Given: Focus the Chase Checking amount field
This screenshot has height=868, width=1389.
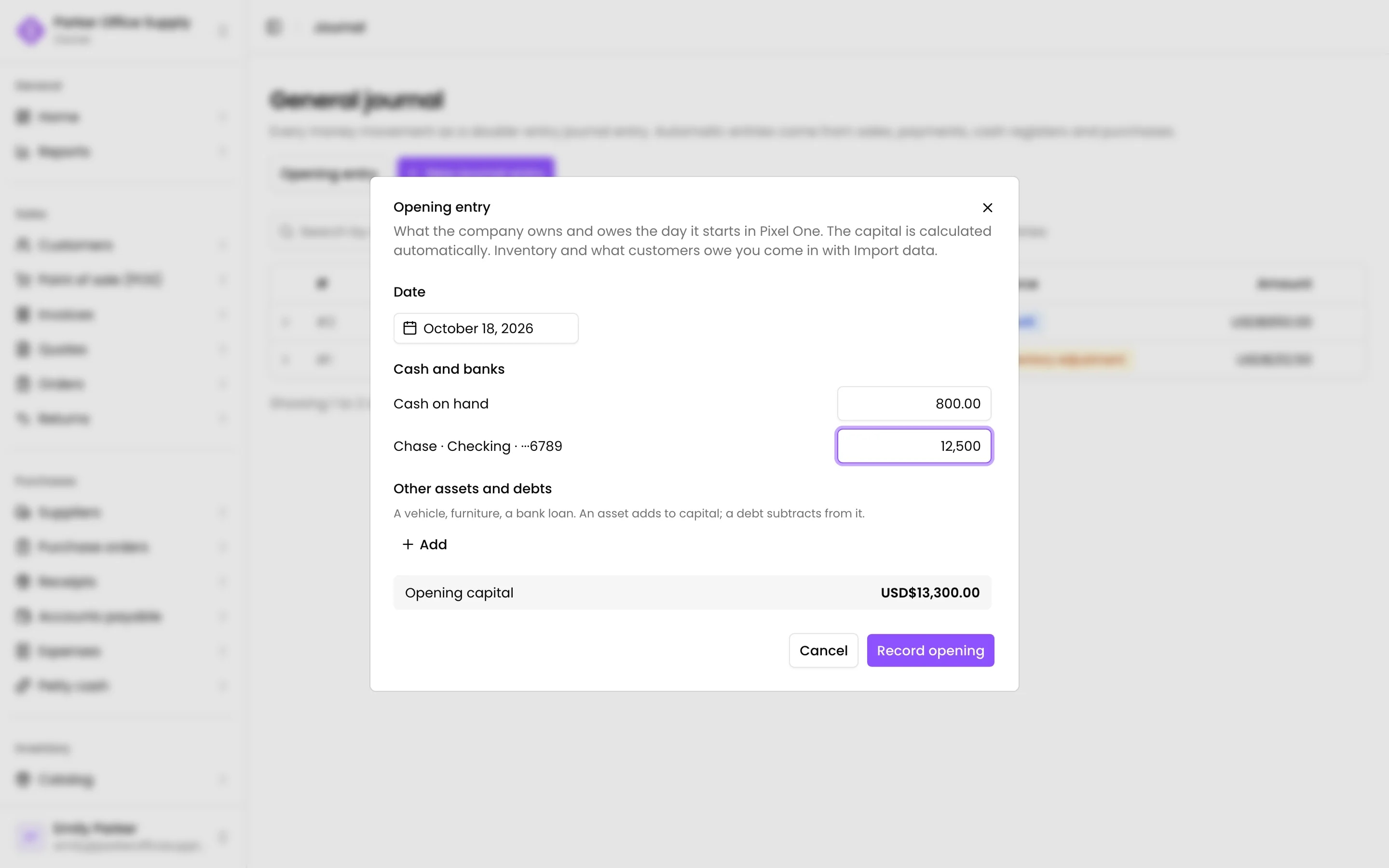Looking at the screenshot, I should (x=914, y=446).
